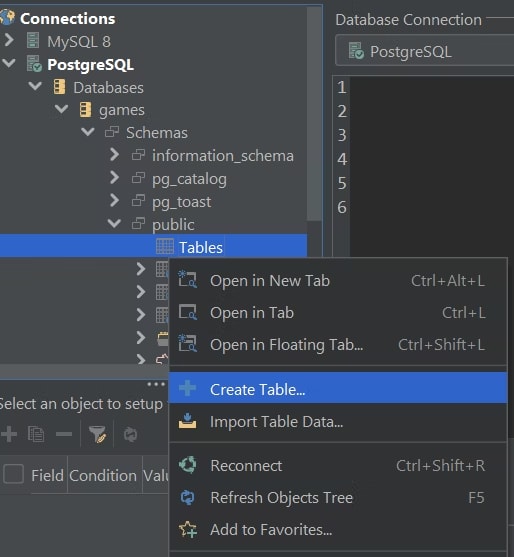Choose Open in Floating Tab... entry
Screen dimensions: 514x557
pos(338,345)
